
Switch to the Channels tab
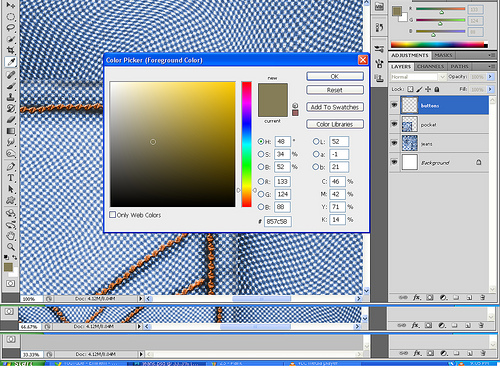click(430, 66)
